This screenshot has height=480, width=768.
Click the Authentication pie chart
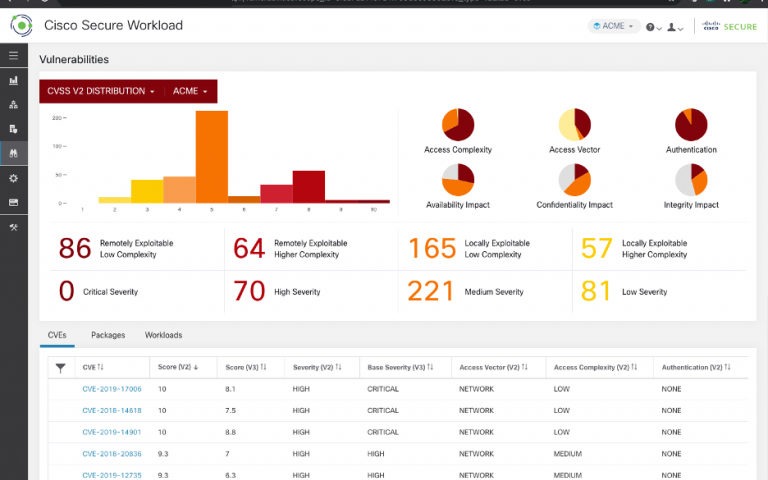pyautogui.click(x=691, y=124)
